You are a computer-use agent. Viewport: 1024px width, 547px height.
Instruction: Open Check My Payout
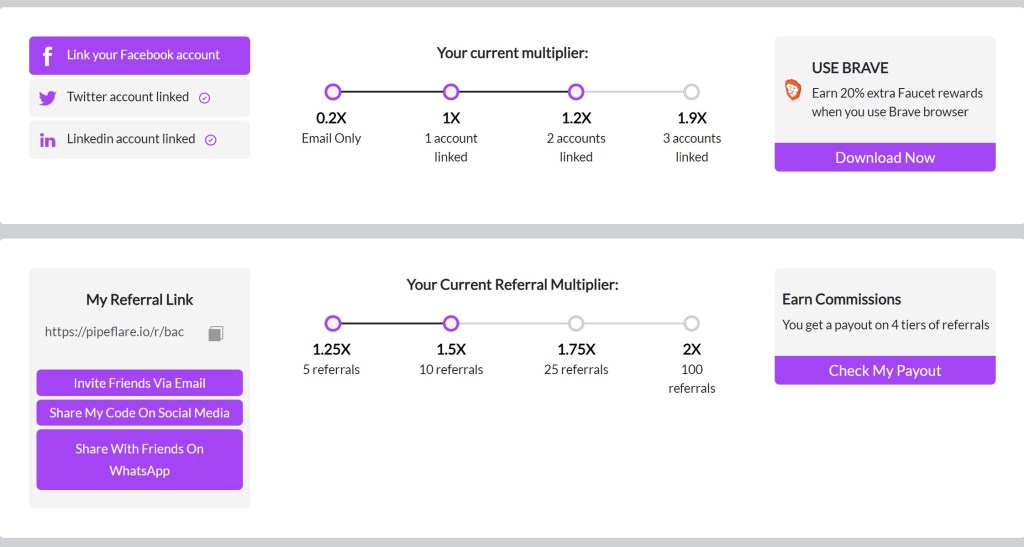[885, 370]
